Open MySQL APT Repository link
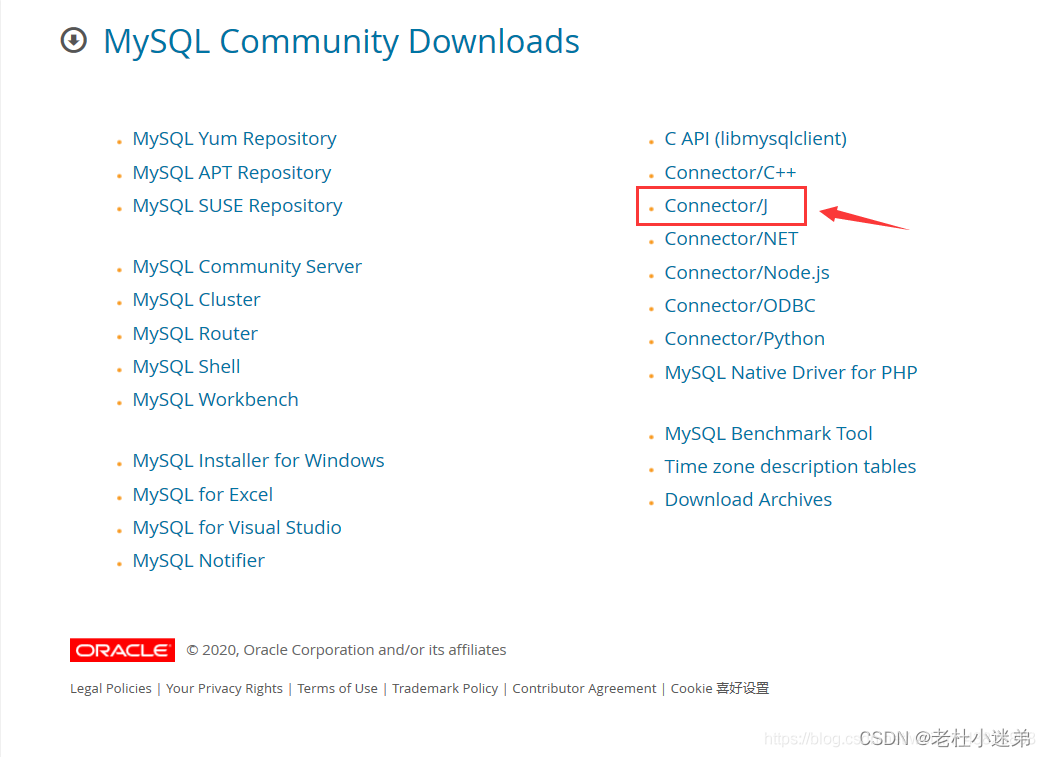 [231, 173]
